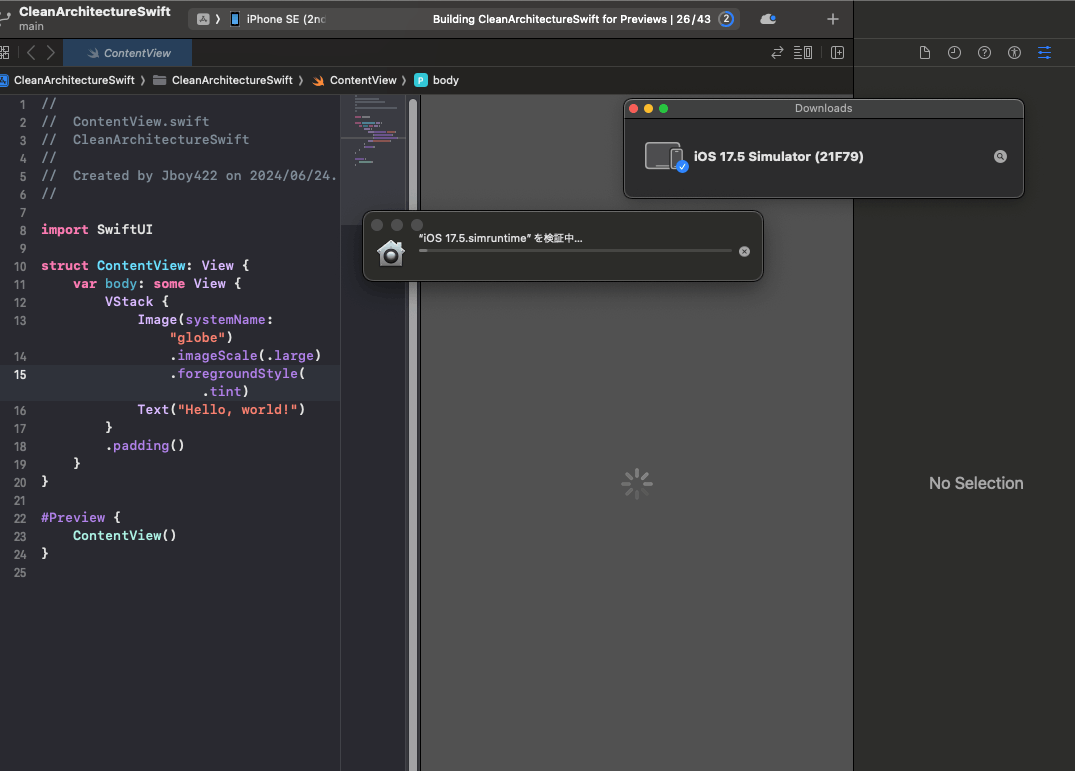Go forward with the right chevron

[51, 53]
